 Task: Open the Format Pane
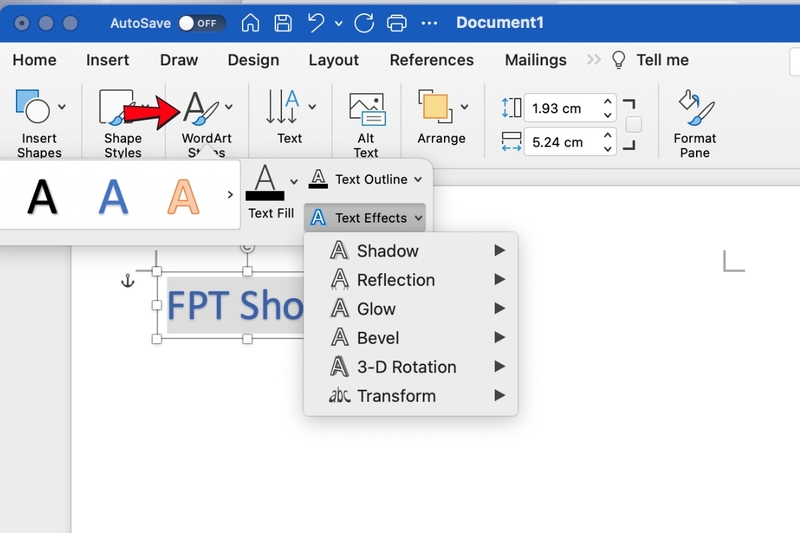click(x=695, y=124)
